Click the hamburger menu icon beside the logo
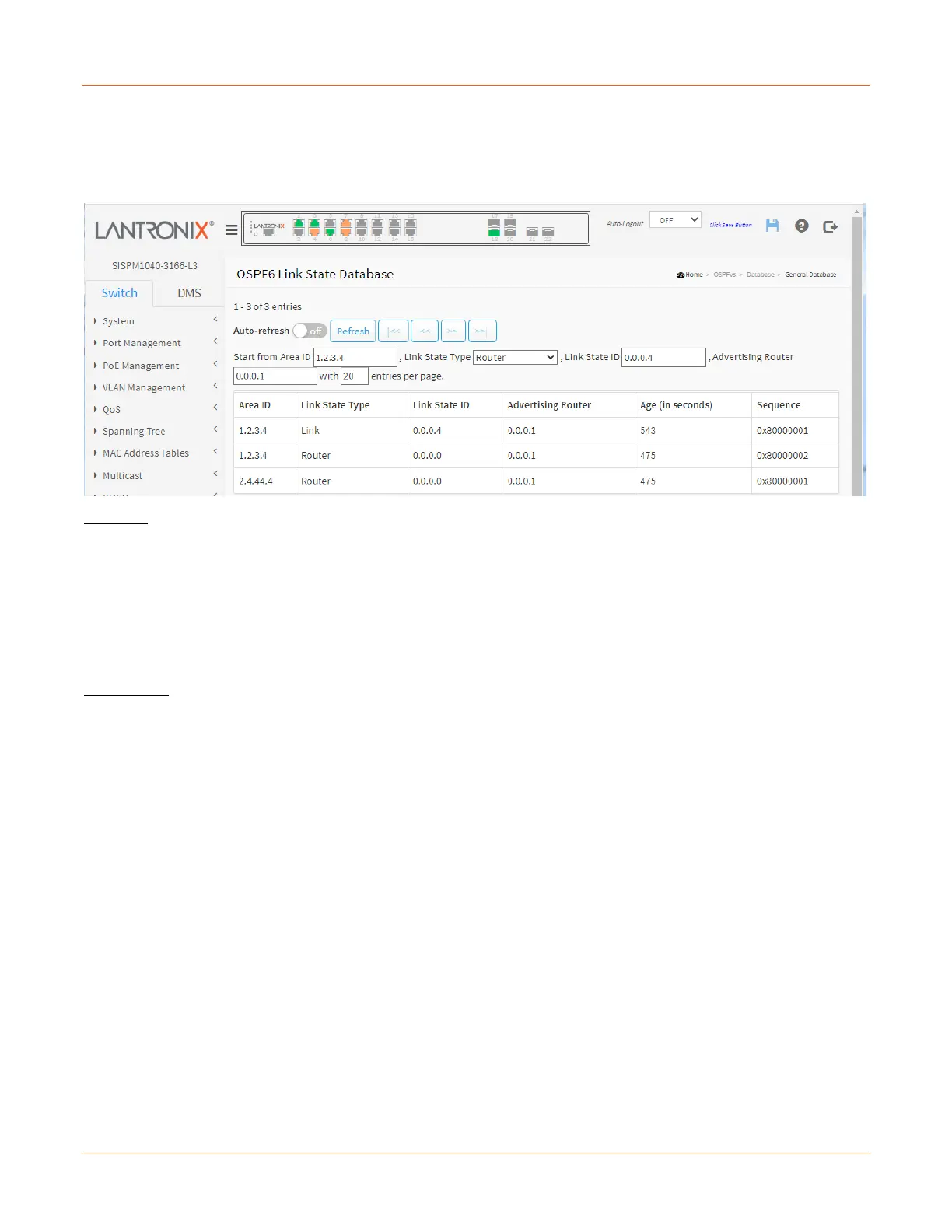952x1232 pixels. [x=231, y=229]
